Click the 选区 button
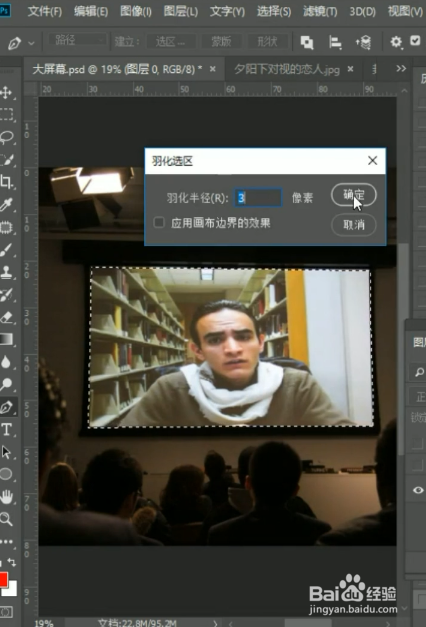 click(171, 41)
